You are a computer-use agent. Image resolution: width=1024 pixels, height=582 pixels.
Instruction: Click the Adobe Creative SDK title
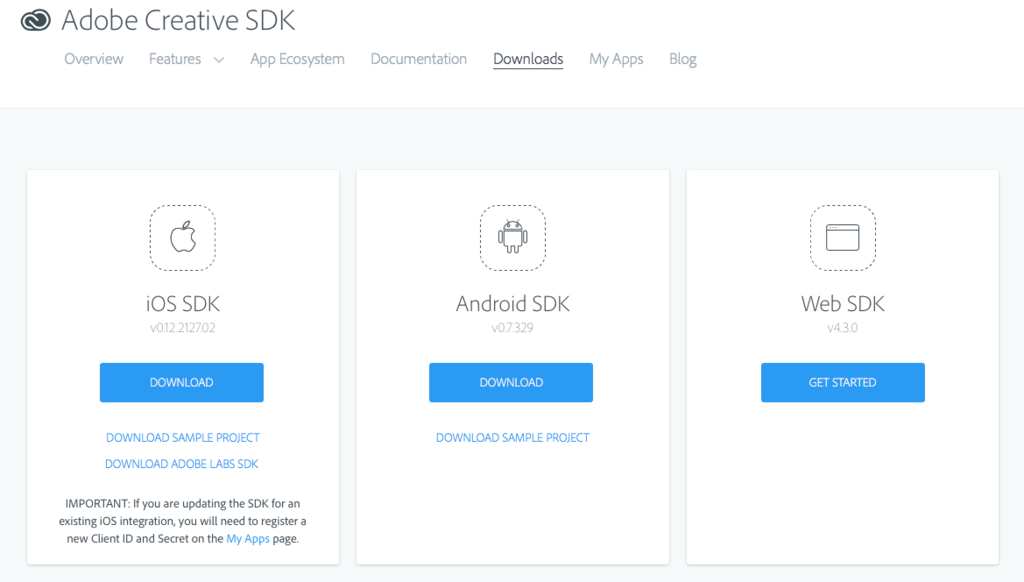[x=178, y=20]
